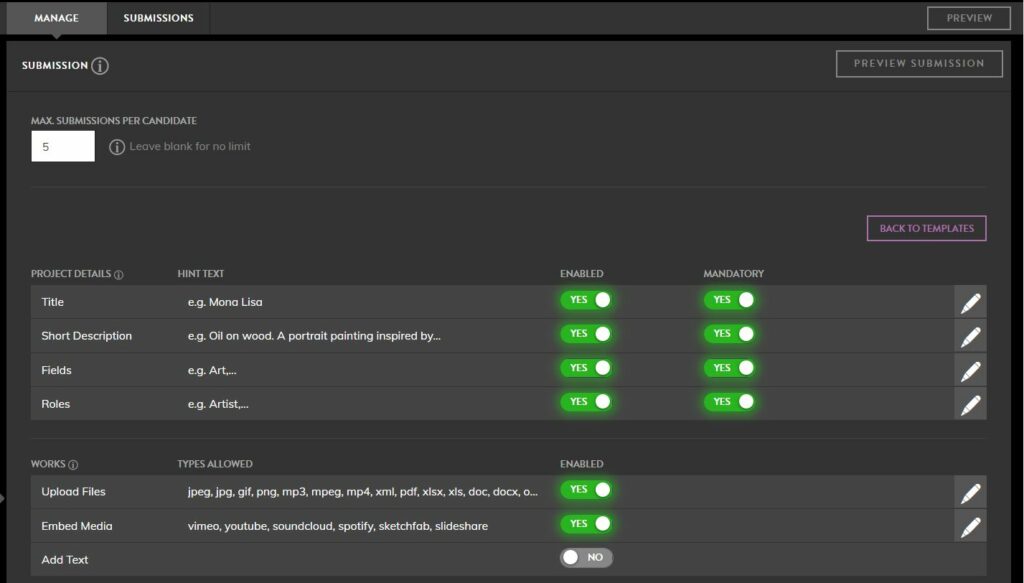The height and width of the screenshot is (583, 1024).
Task: Turn off Short Description Mandatory toggle
Action: pyautogui.click(x=729, y=334)
